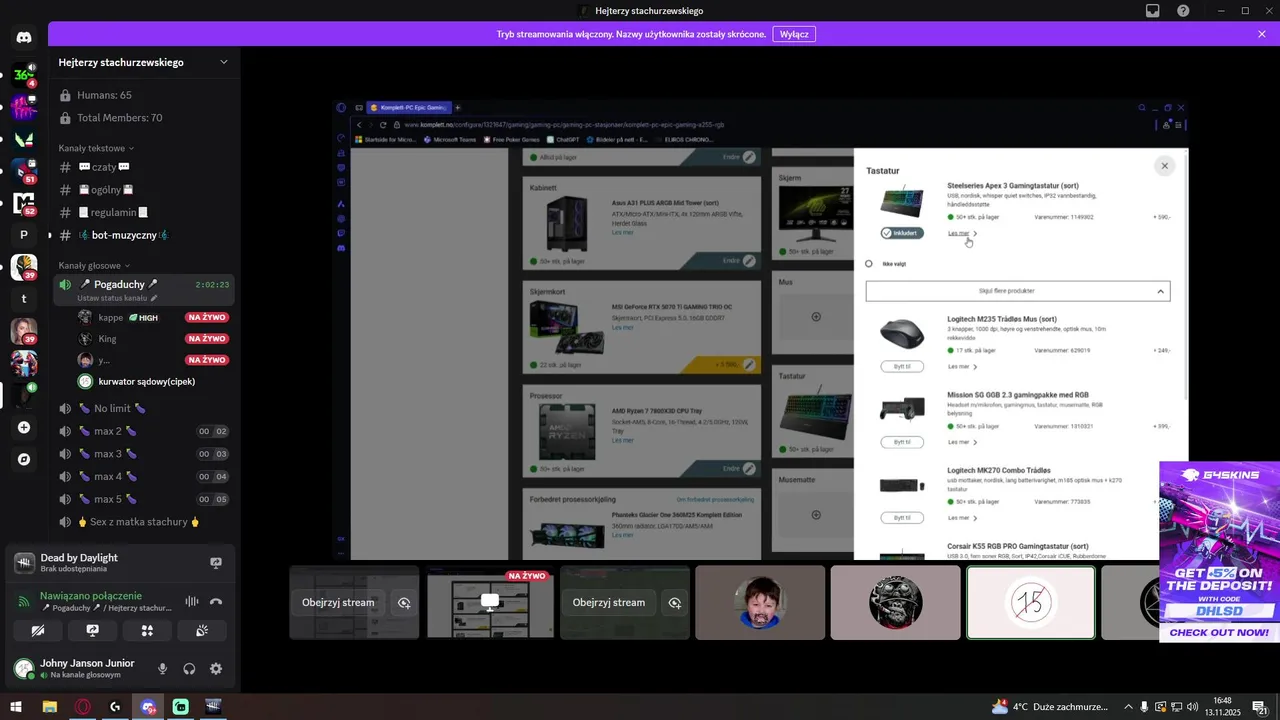
Task: Open the bot-muzyczny text channel
Action: point(144,235)
